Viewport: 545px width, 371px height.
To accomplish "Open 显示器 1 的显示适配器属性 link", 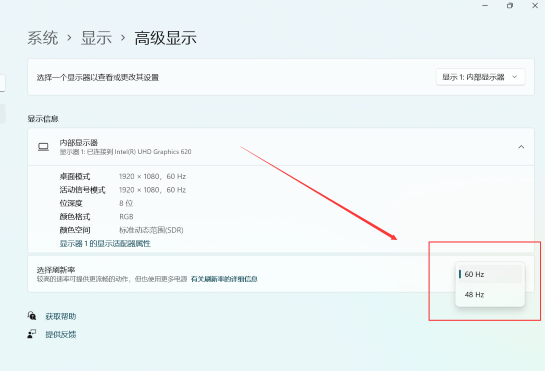I will tap(105, 243).
